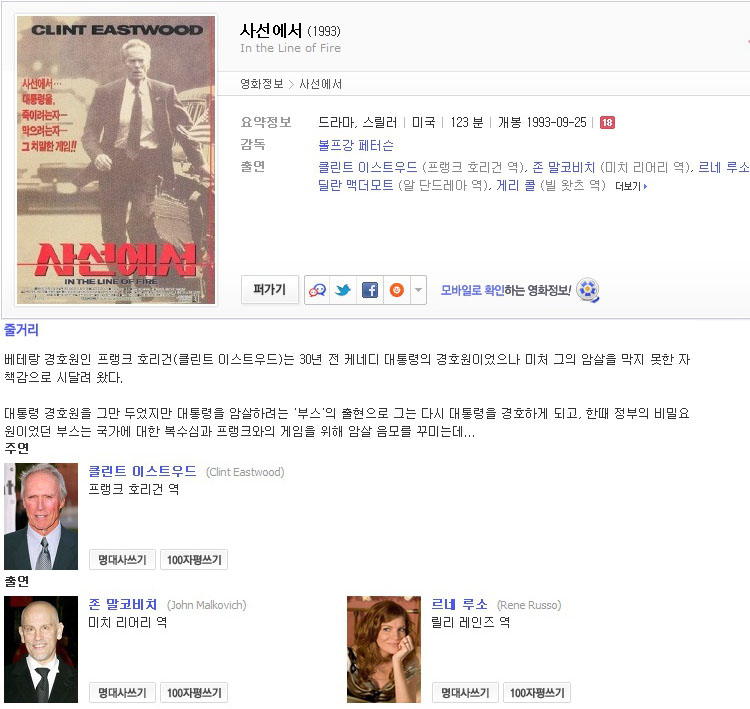This screenshot has height=709, width=750.
Task: Open director 볼프강 페터슨 link
Action: pos(356,145)
